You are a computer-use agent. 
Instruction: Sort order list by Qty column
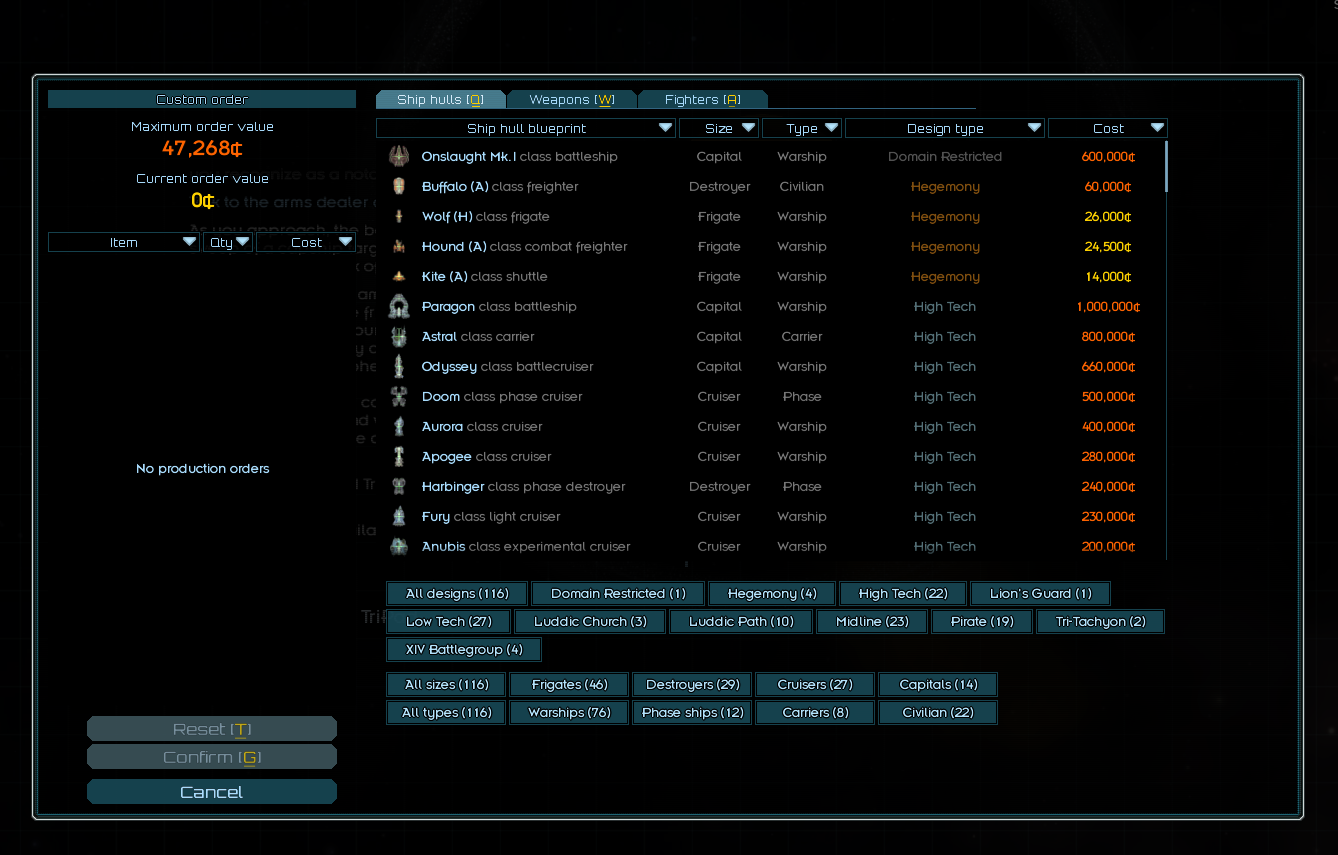(x=228, y=242)
